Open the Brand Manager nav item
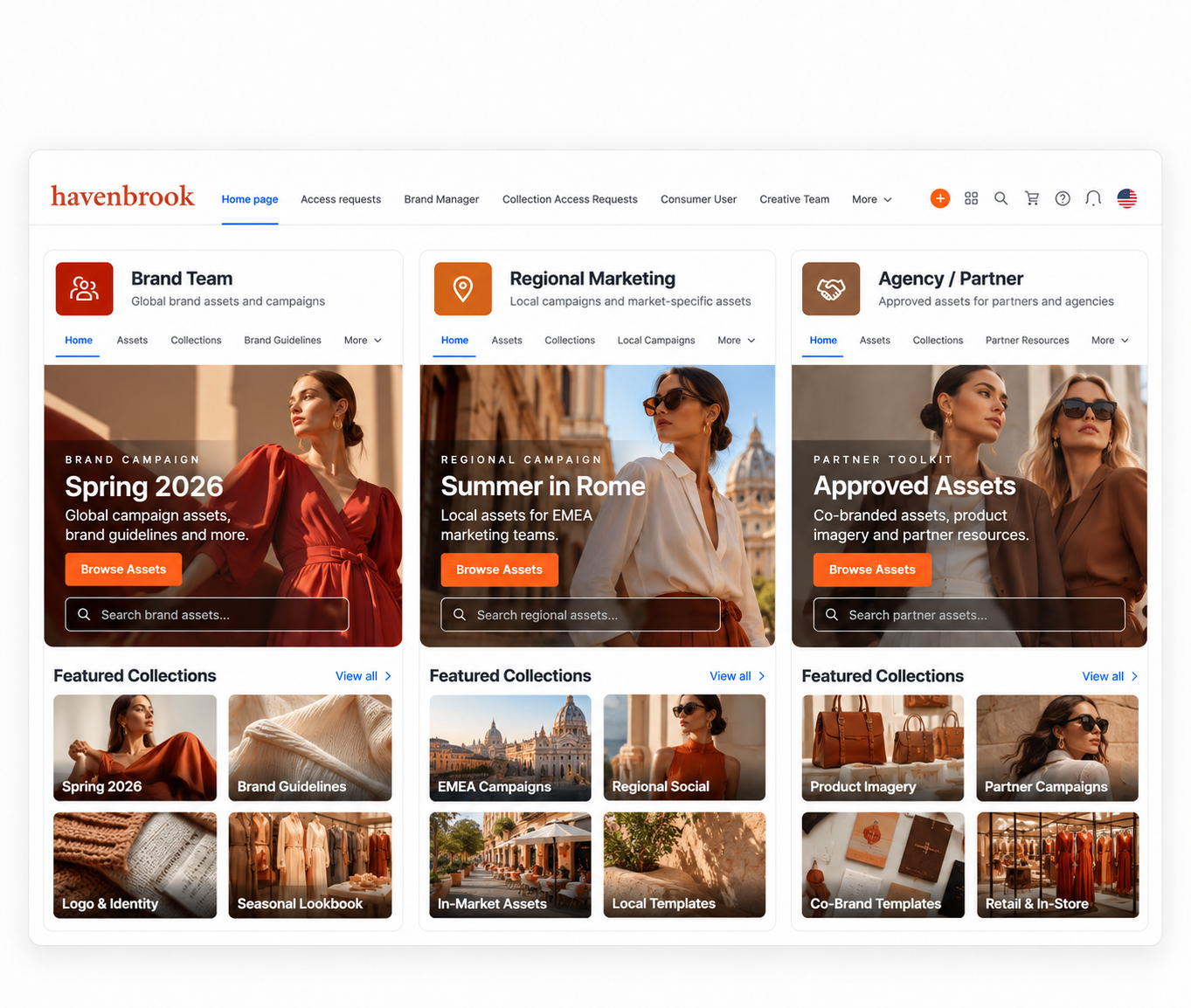 [441, 199]
